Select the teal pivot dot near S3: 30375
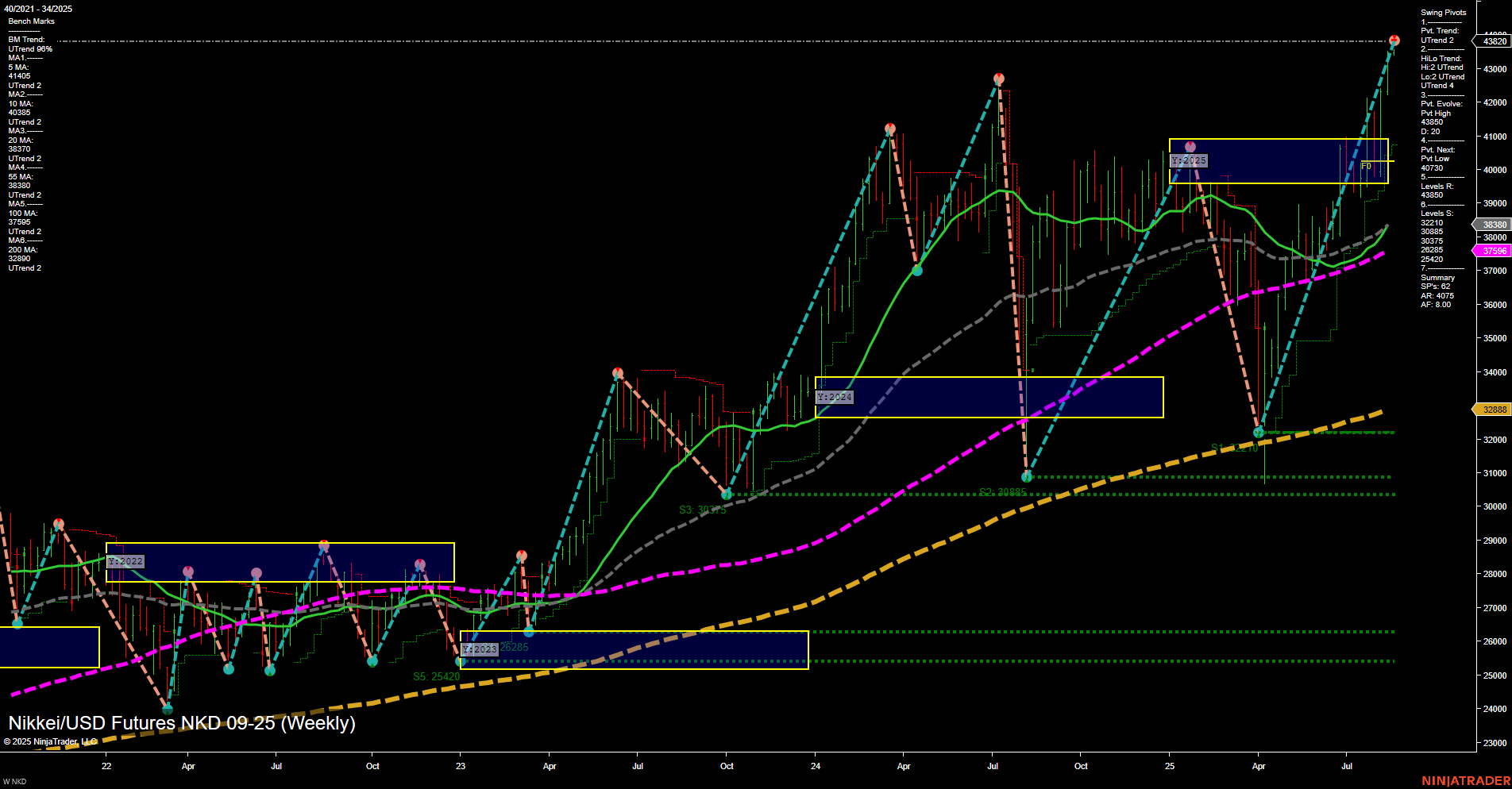This screenshot has width=1512, height=789. (726, 493)
